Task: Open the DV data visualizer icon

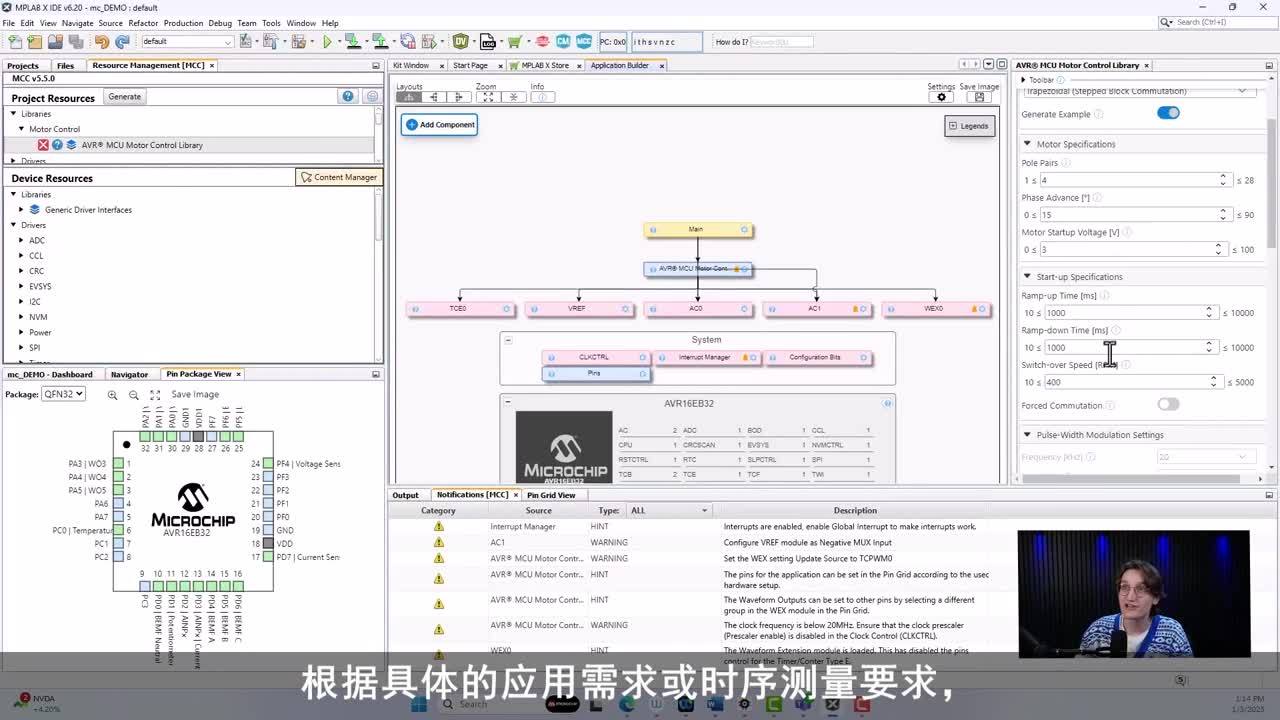Action: coord(460,41)
